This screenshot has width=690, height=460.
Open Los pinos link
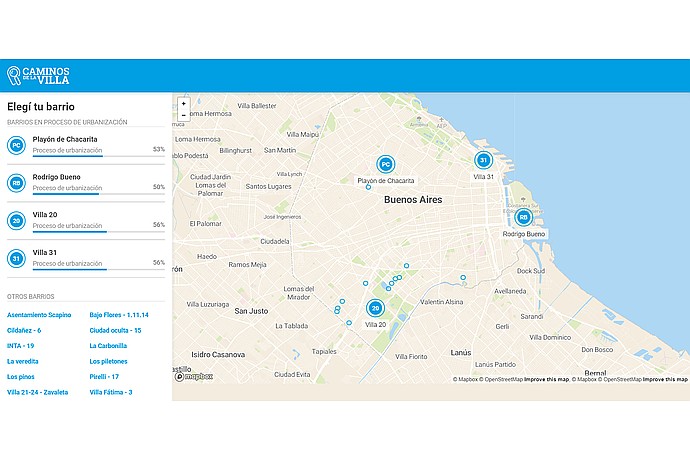click(21, 377)
